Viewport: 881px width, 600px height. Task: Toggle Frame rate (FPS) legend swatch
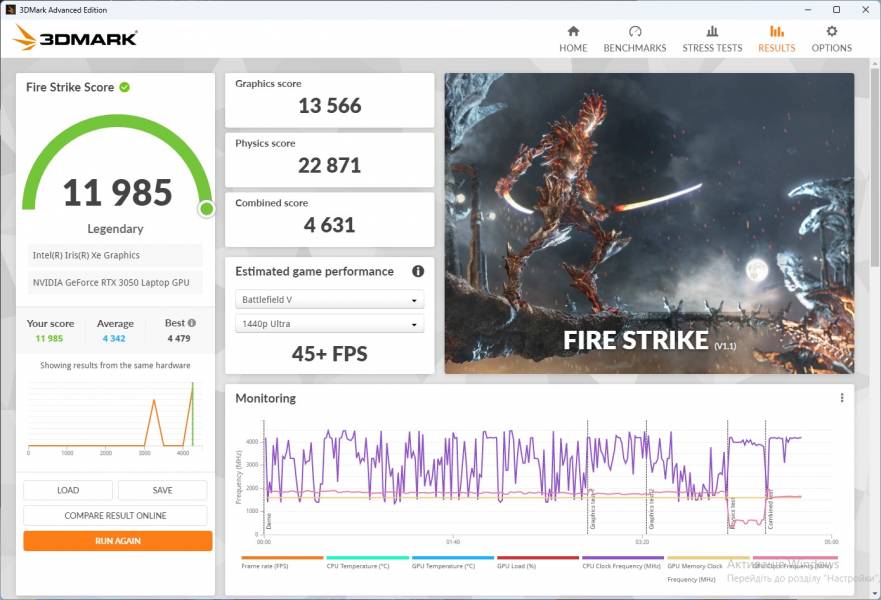[282, 558]
